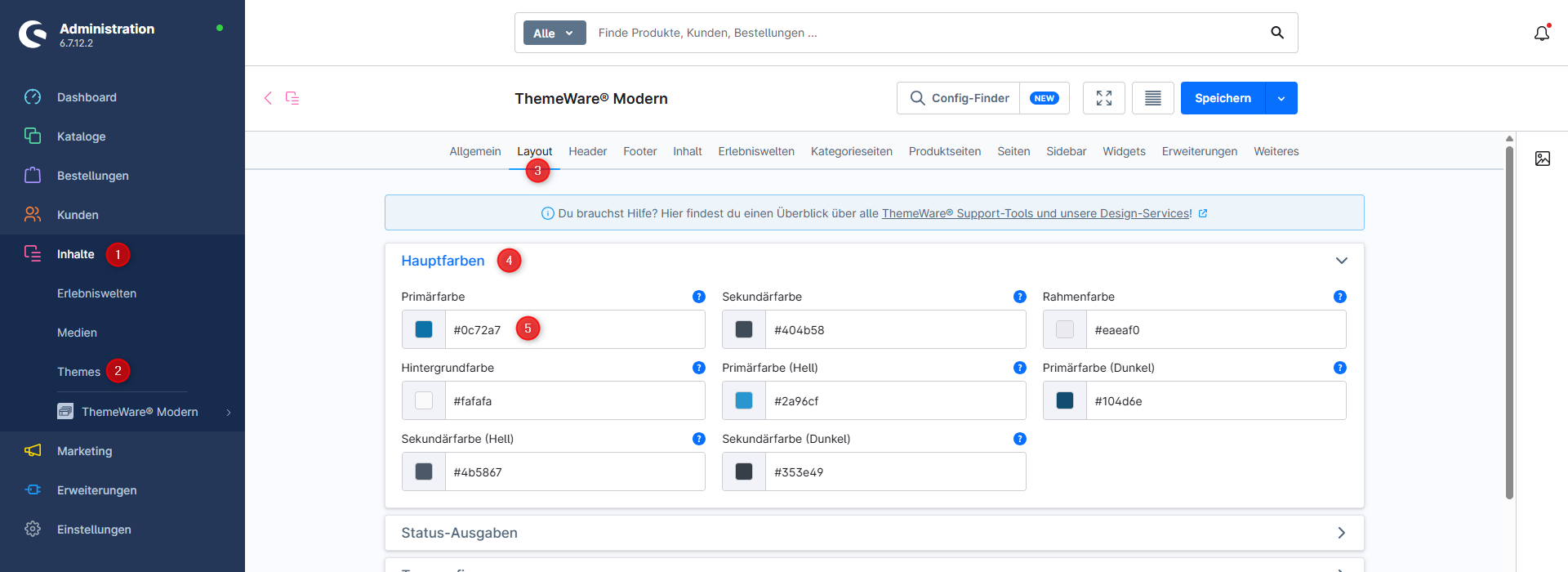This screenshot has width=1568, height=572.
Task: Open the Sidebar tab
Action: coord(1067,152)
